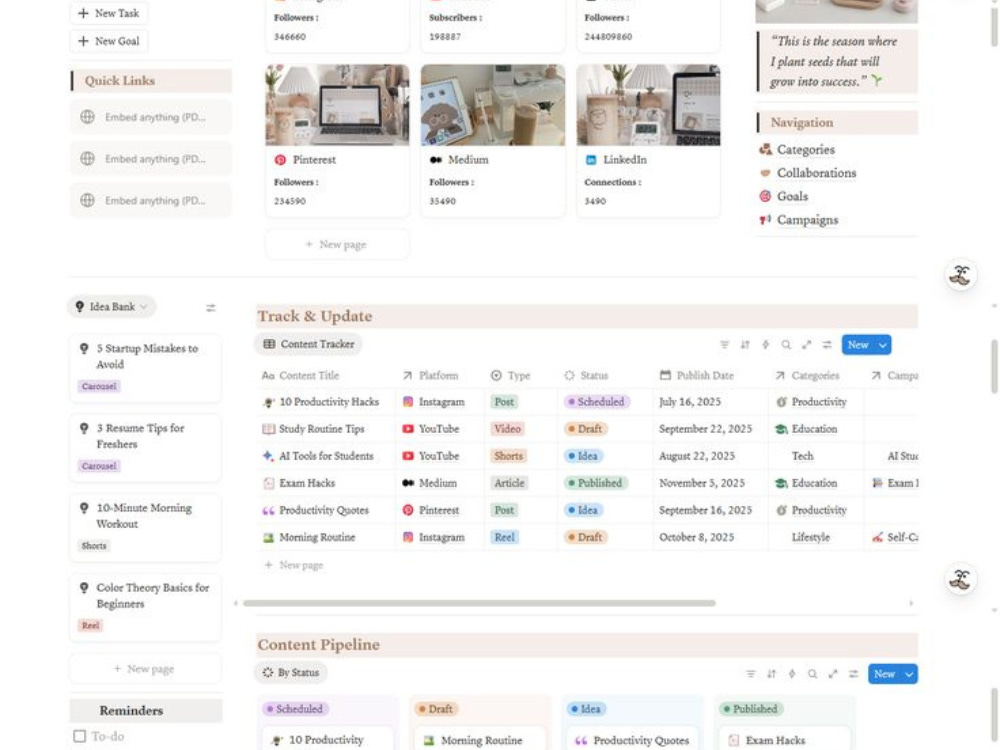This screenshot has width=1000, height=750.
Task: Click the expand full-page icon in Content Tracker toolbar
Action: pyautogui.click(x=807, y=344)
